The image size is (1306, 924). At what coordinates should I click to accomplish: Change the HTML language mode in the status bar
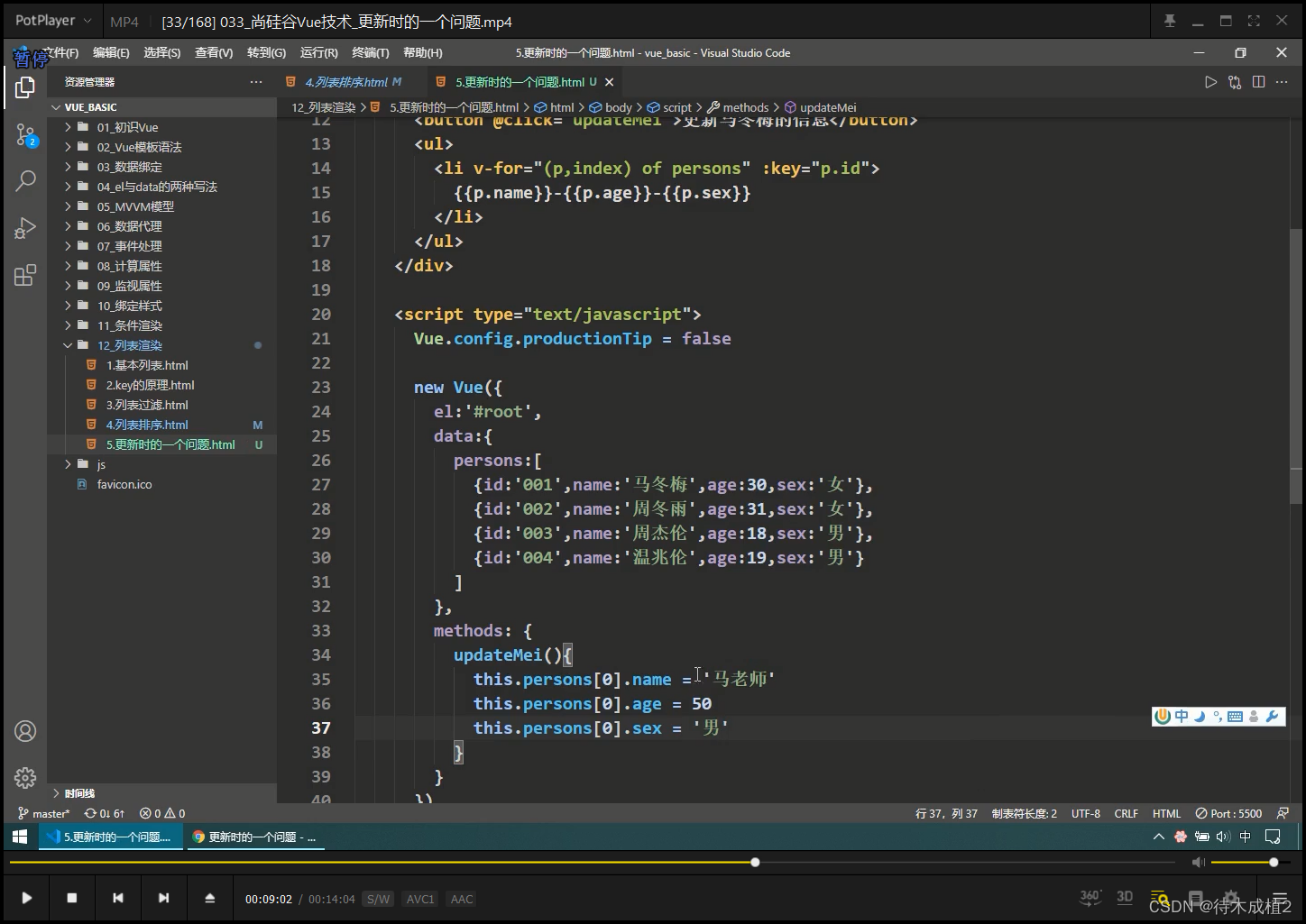pyautogui.click(x=1166, y=813)
